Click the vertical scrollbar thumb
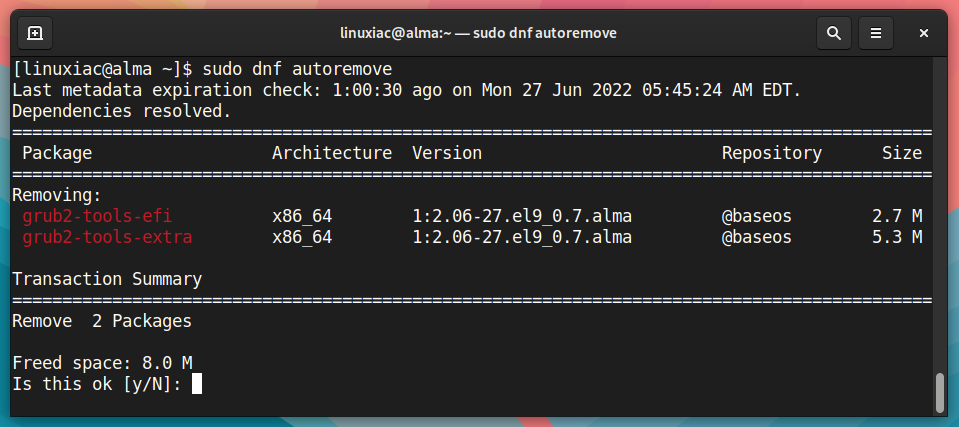This screenshot has width=959, height=427. (x=940, y=393)
